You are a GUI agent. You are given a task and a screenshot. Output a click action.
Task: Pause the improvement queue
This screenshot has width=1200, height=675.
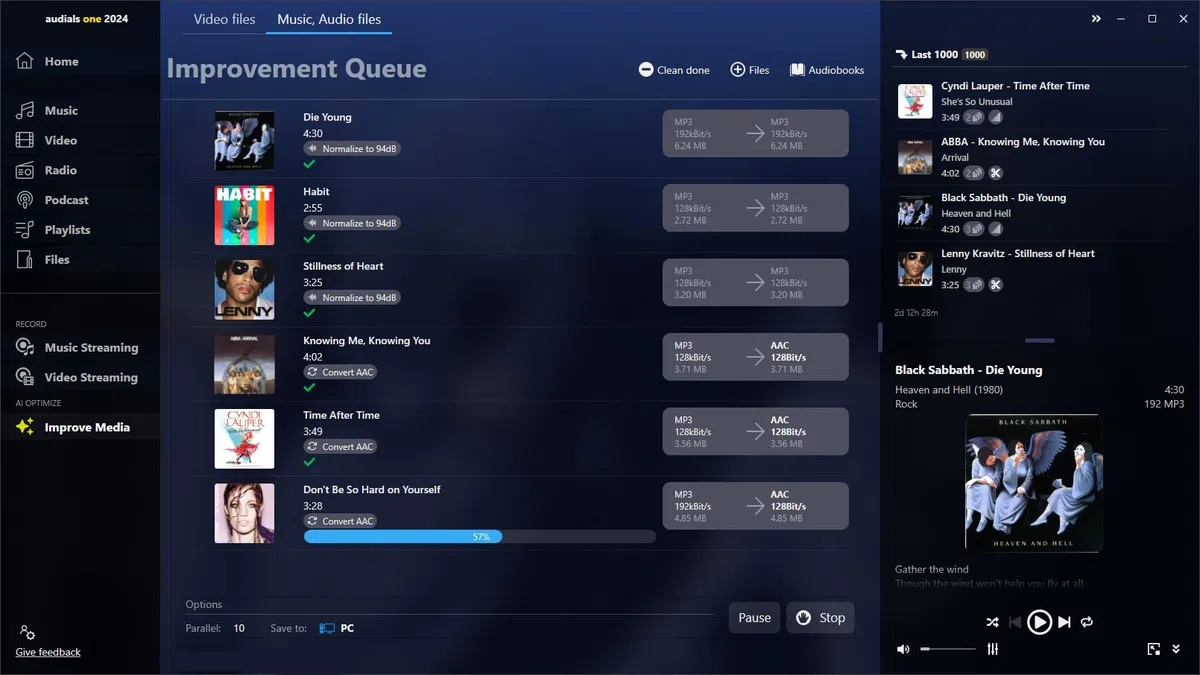(x=754, y=618)
